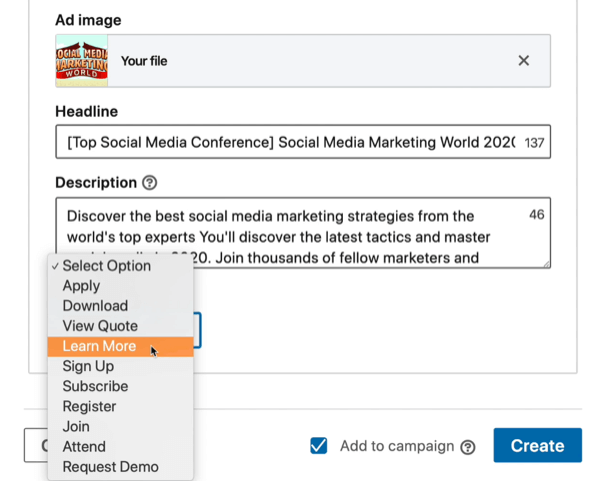Uncheck the Add to campaign checkbox
Image resolution: width=600 pixels, height=481 pixels.
pos(318,446)
